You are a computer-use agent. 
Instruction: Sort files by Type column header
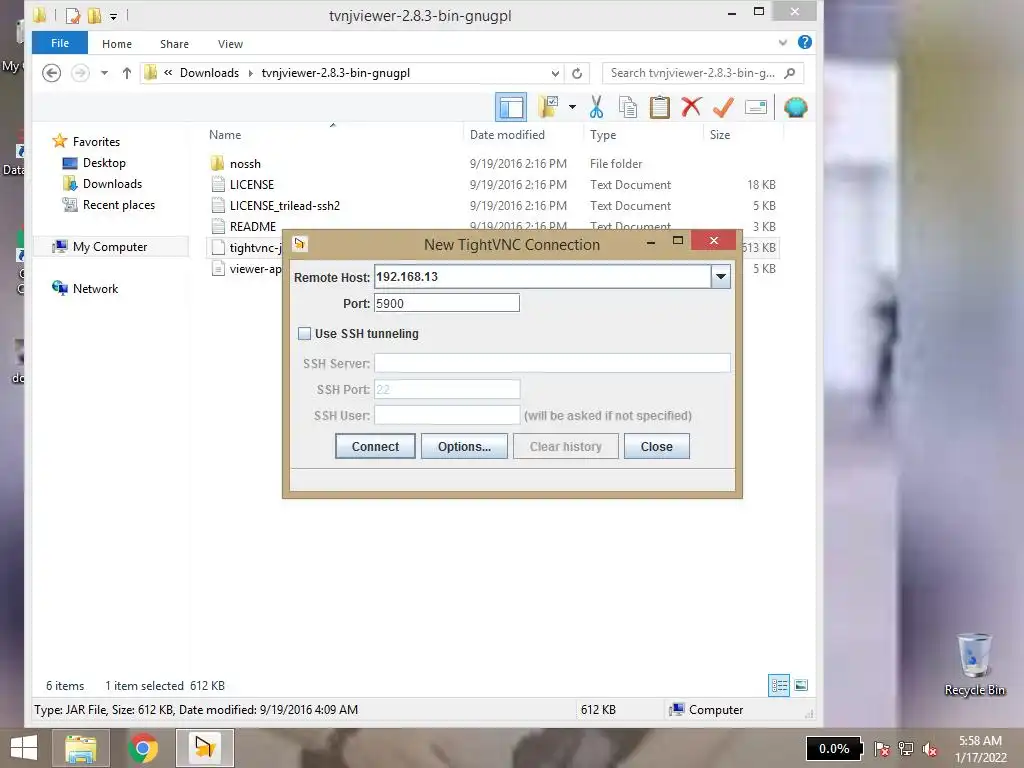[x=603, y=135]
